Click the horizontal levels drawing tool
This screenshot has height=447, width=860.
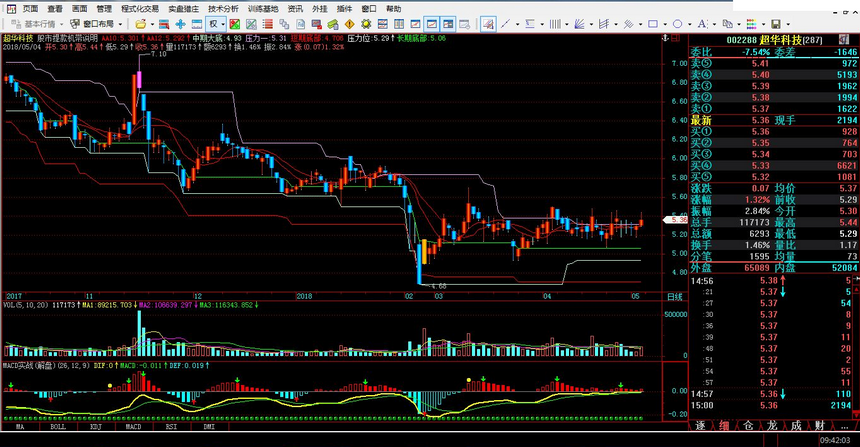coord(530,24)
